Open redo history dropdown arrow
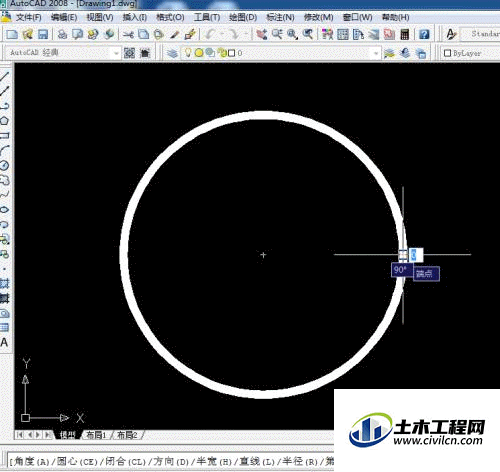The image size is (500, 472). click(245, 34)
